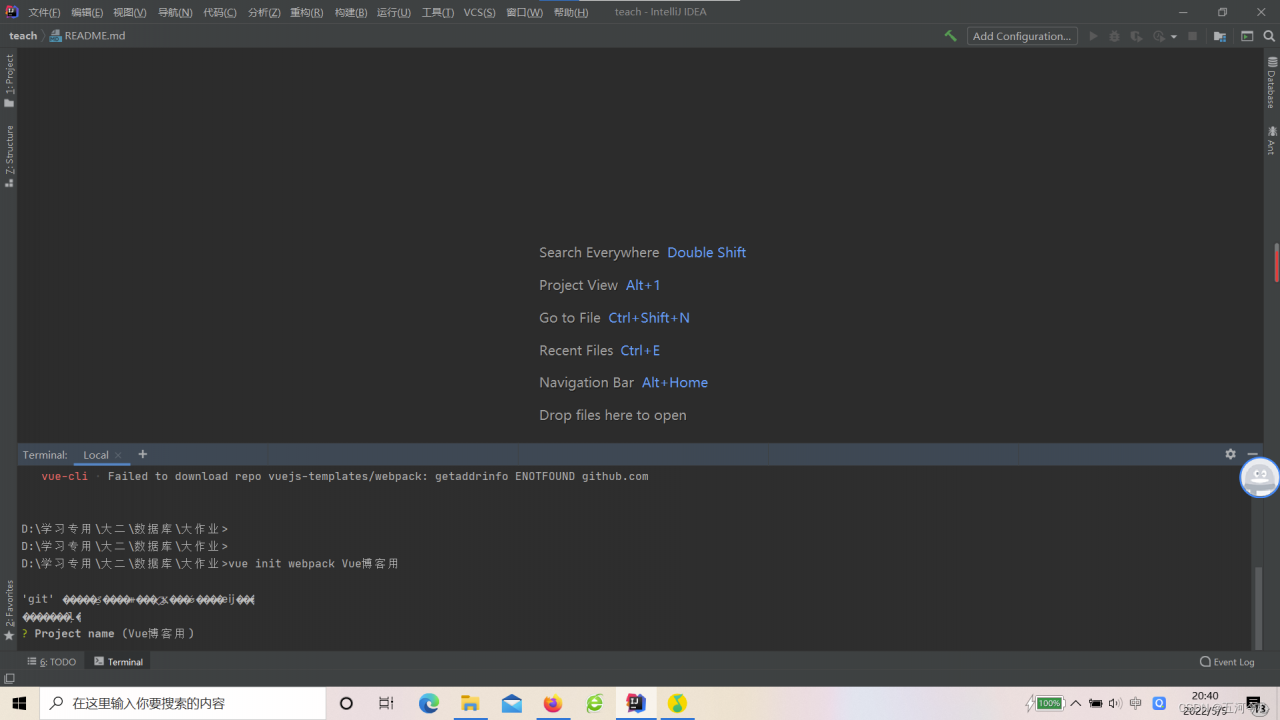
Task: Open the Add Configuration... selector
Action: 1022,36
